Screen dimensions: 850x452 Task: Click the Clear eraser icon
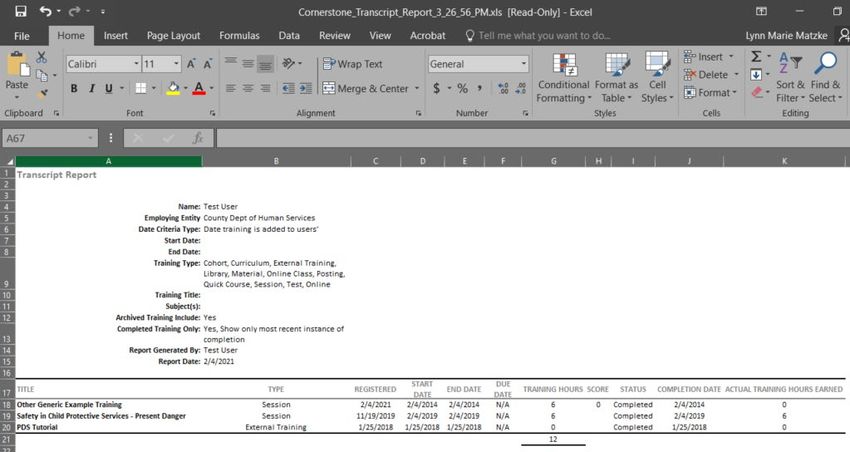pyautogui.click(x=757, y=92)
